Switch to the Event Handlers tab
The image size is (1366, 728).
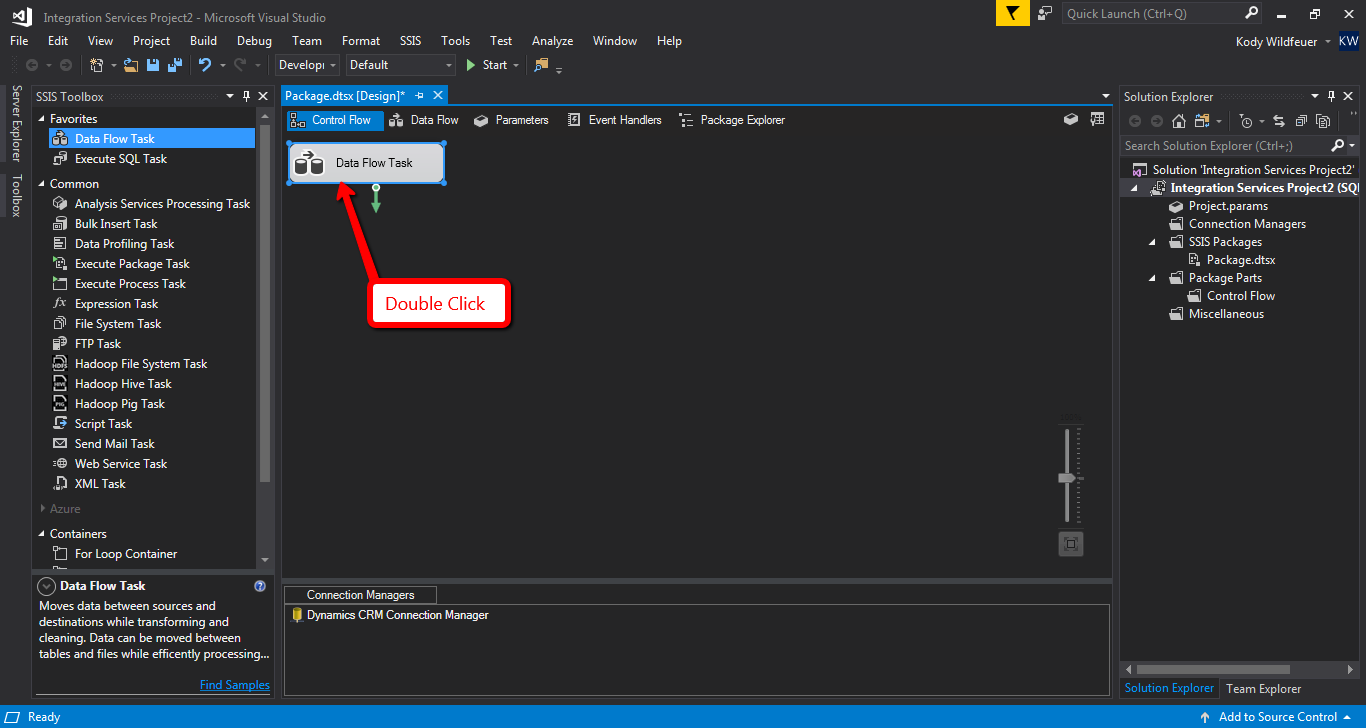coord(614,120)
